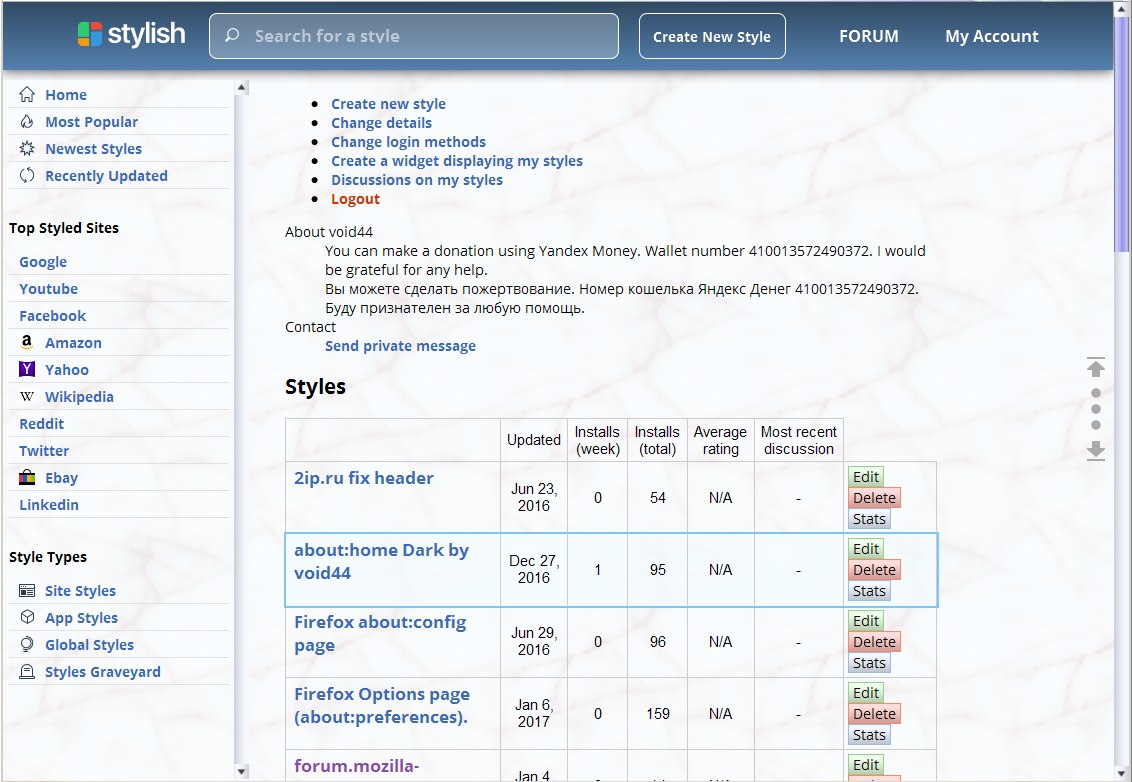Open the FORUM menu item

pos(868,36)
